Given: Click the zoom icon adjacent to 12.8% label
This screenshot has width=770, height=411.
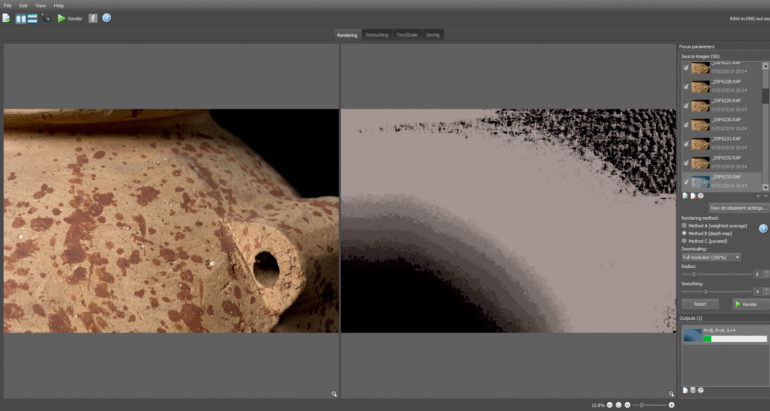Looking at the screenshot, I should tap(609, 405).
